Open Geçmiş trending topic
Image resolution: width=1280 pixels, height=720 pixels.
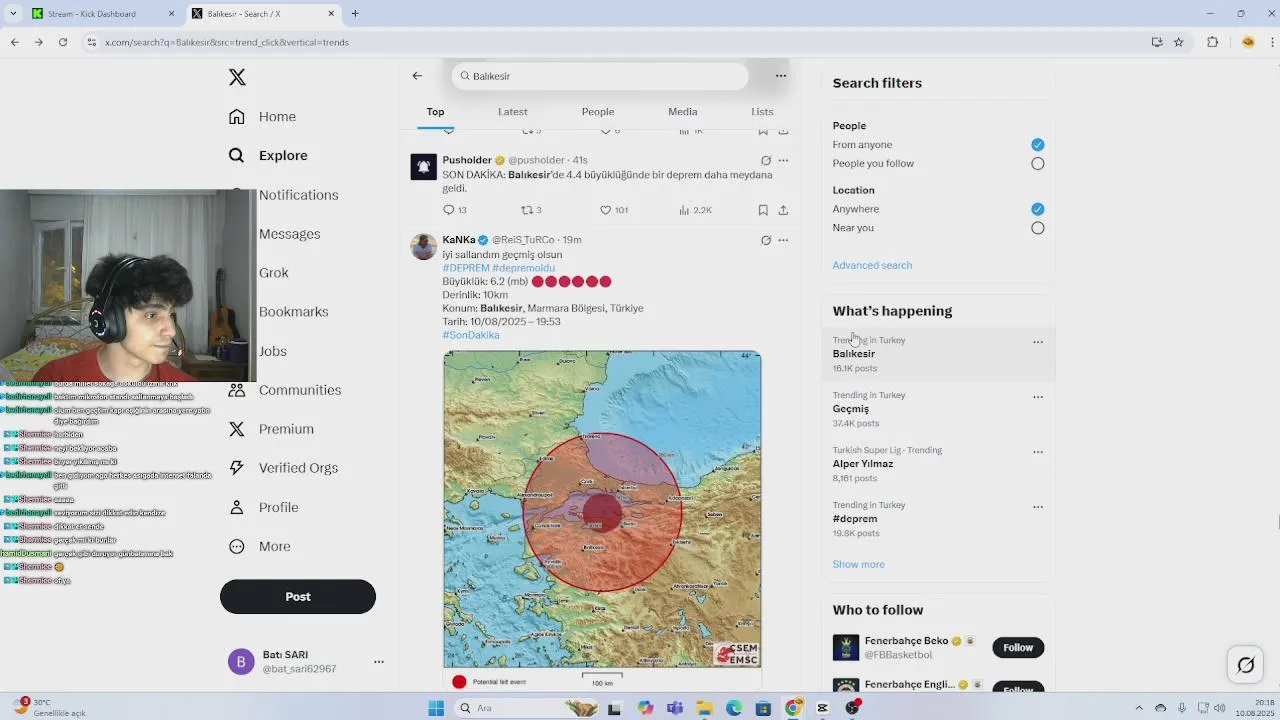tap(937, 410)
